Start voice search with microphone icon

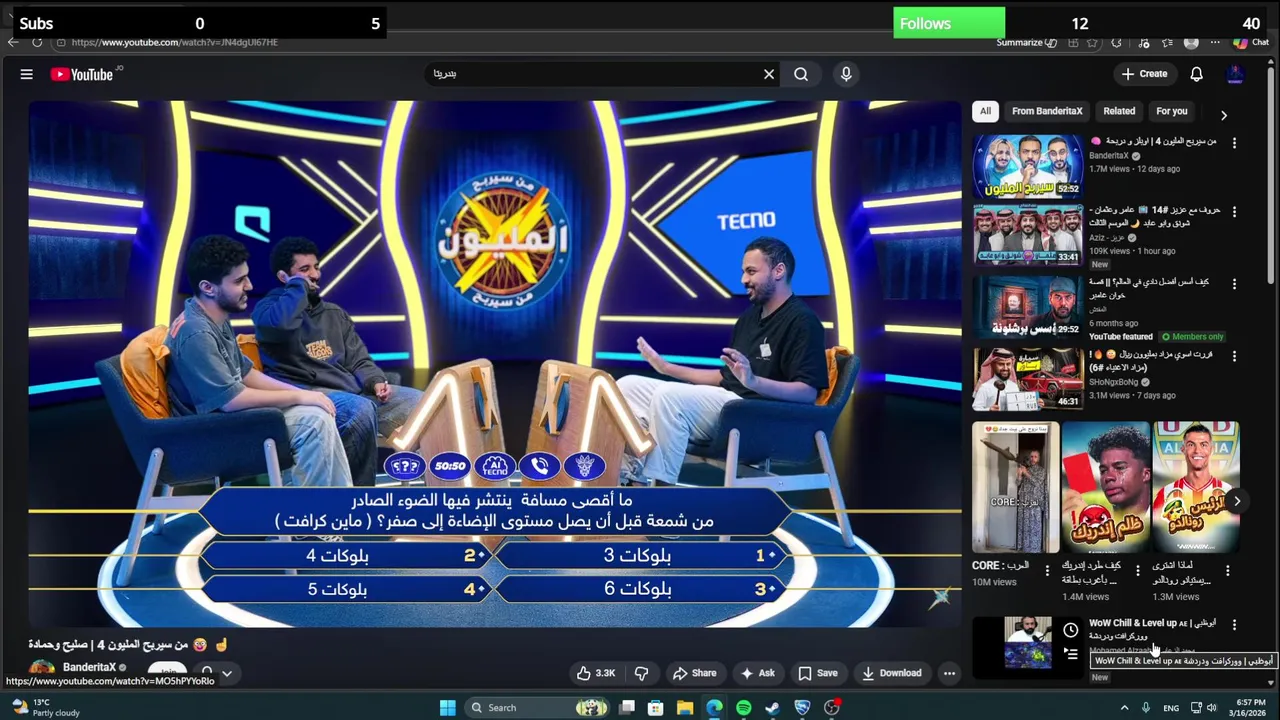point(846,74)
